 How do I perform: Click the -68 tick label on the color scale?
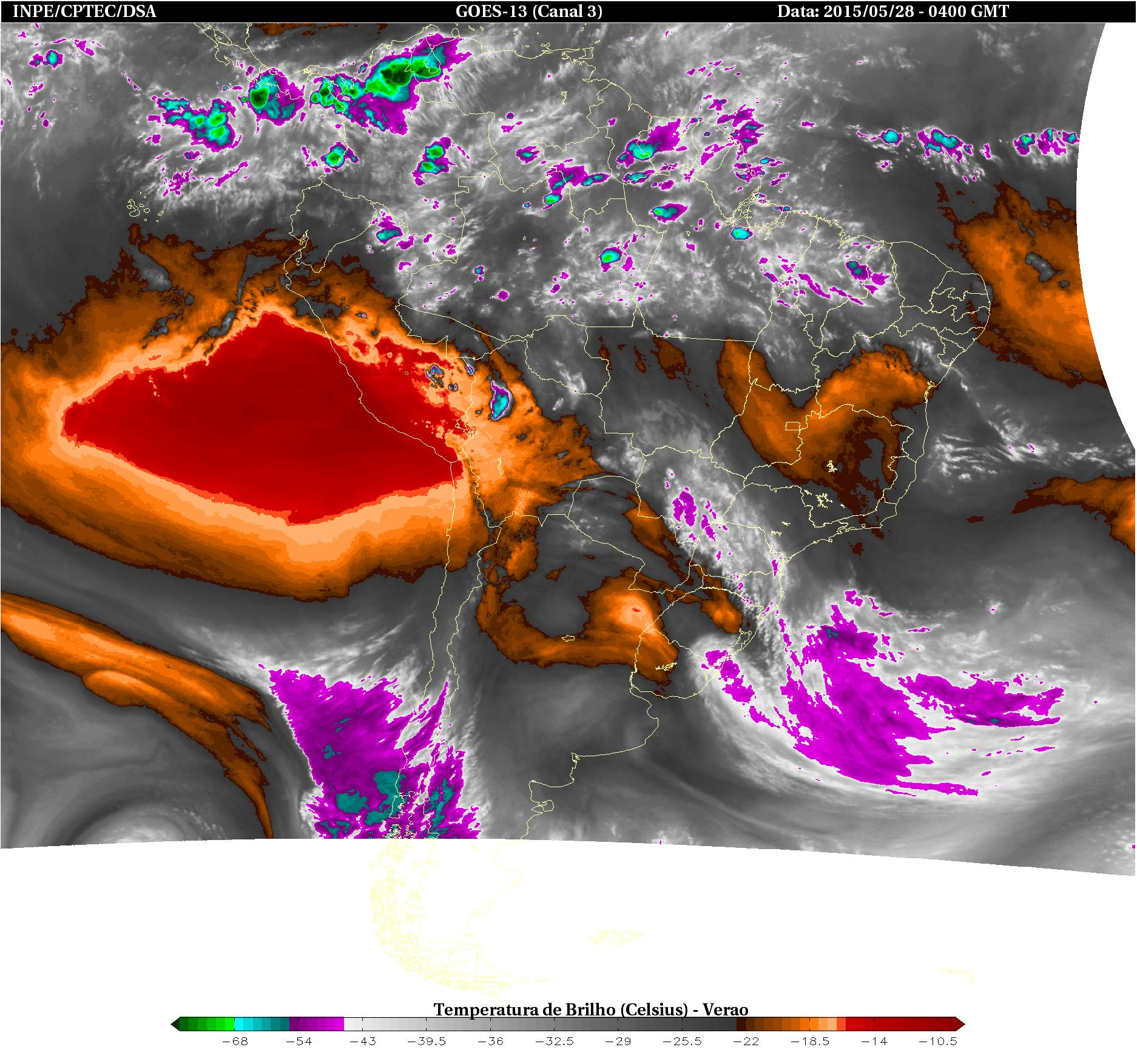pyautogui.click(x=235, y=1042)
